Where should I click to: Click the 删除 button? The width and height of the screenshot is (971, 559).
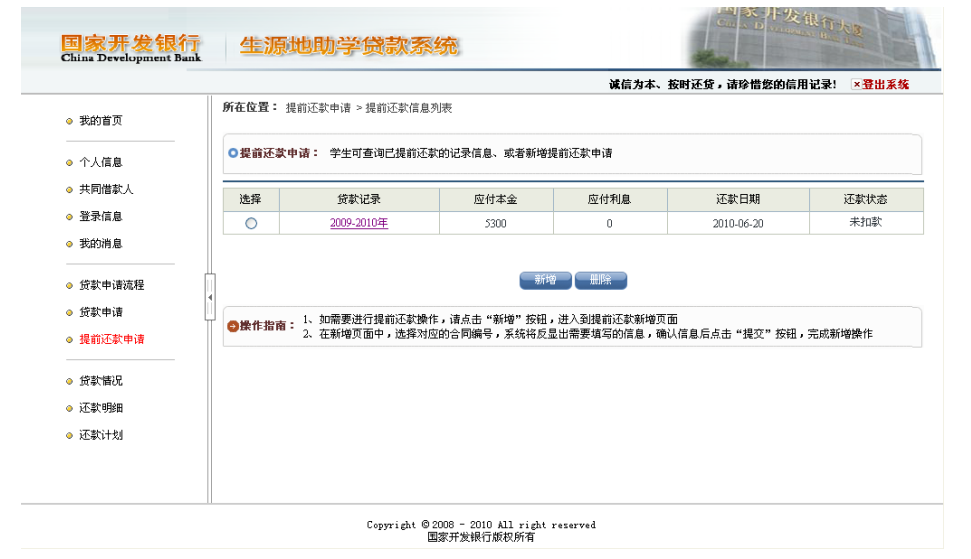pos(601,280)
